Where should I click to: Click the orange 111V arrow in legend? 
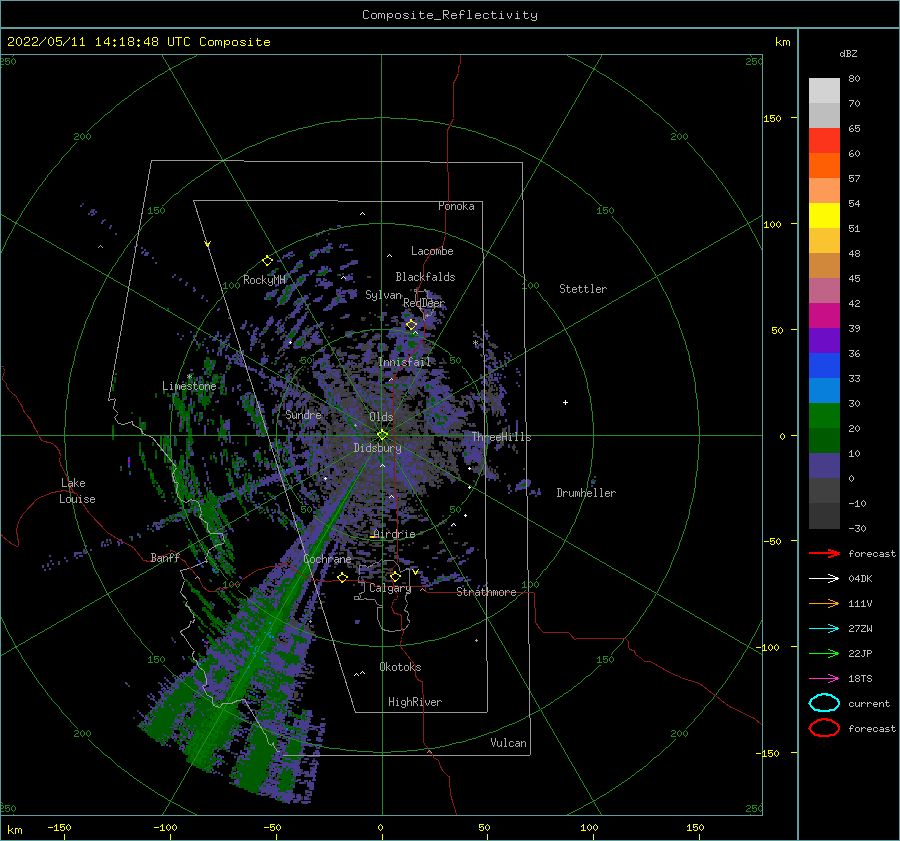pos(824,603)
